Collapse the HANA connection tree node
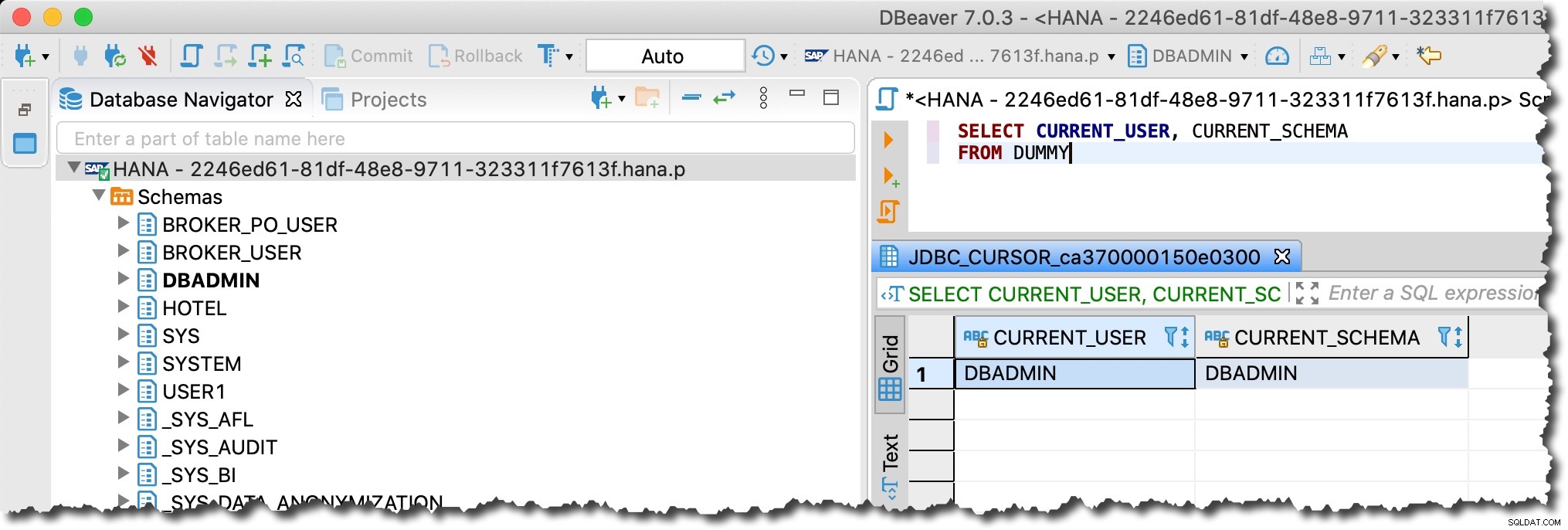The height and width of the screenshot is (530, 1568). point(74,168)
